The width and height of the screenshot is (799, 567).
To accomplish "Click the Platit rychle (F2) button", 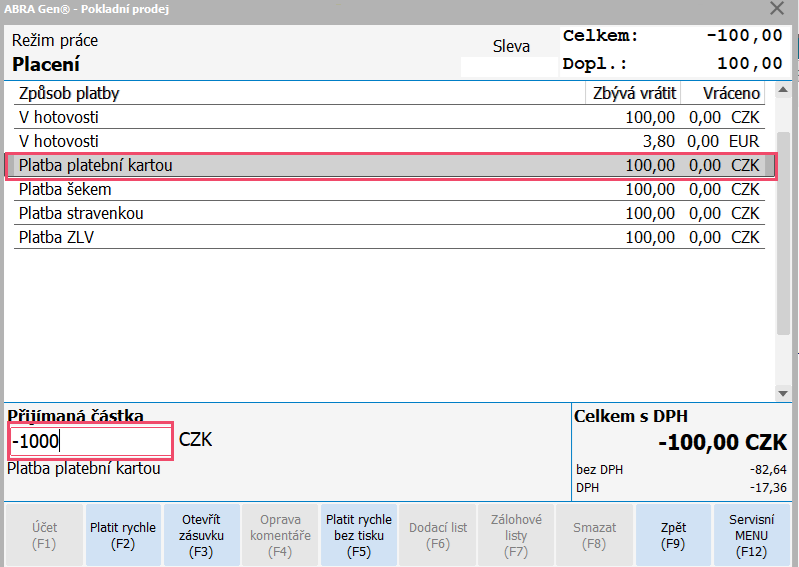I will tap(123, 535).
